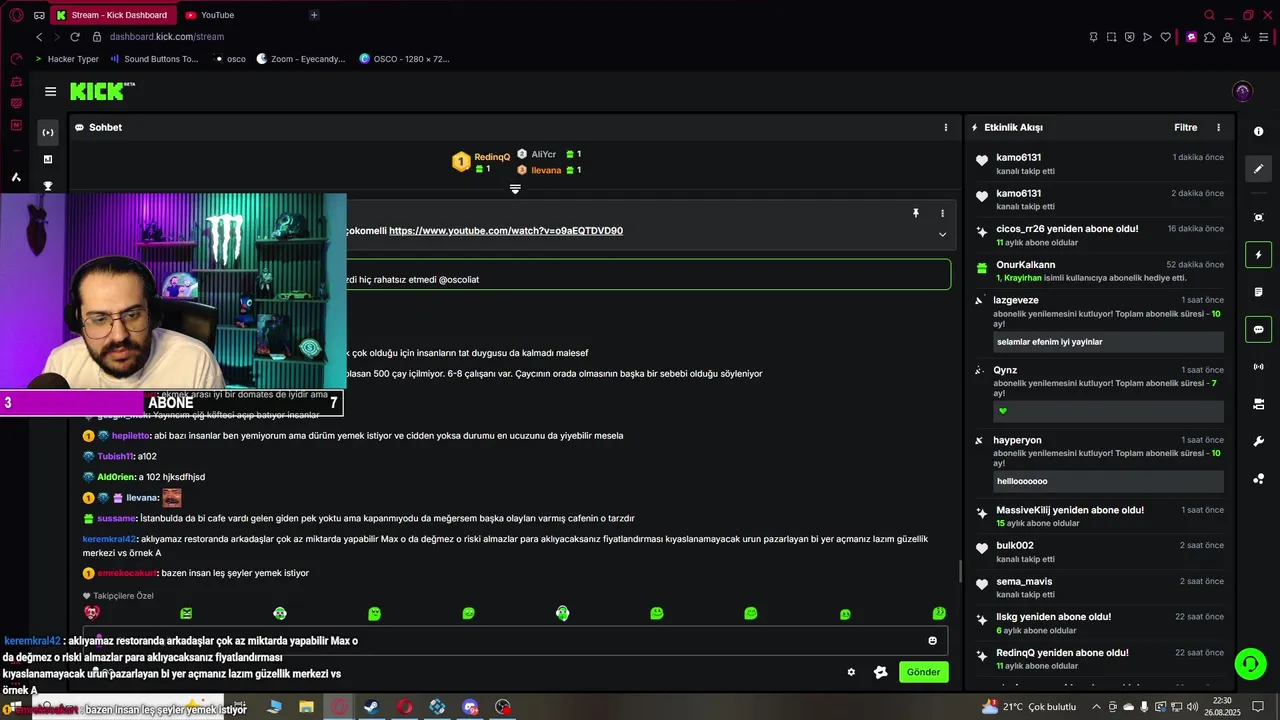Open the emoji picker in chat input
This screenshot has height=720, width=1280.
pos(932,640)
